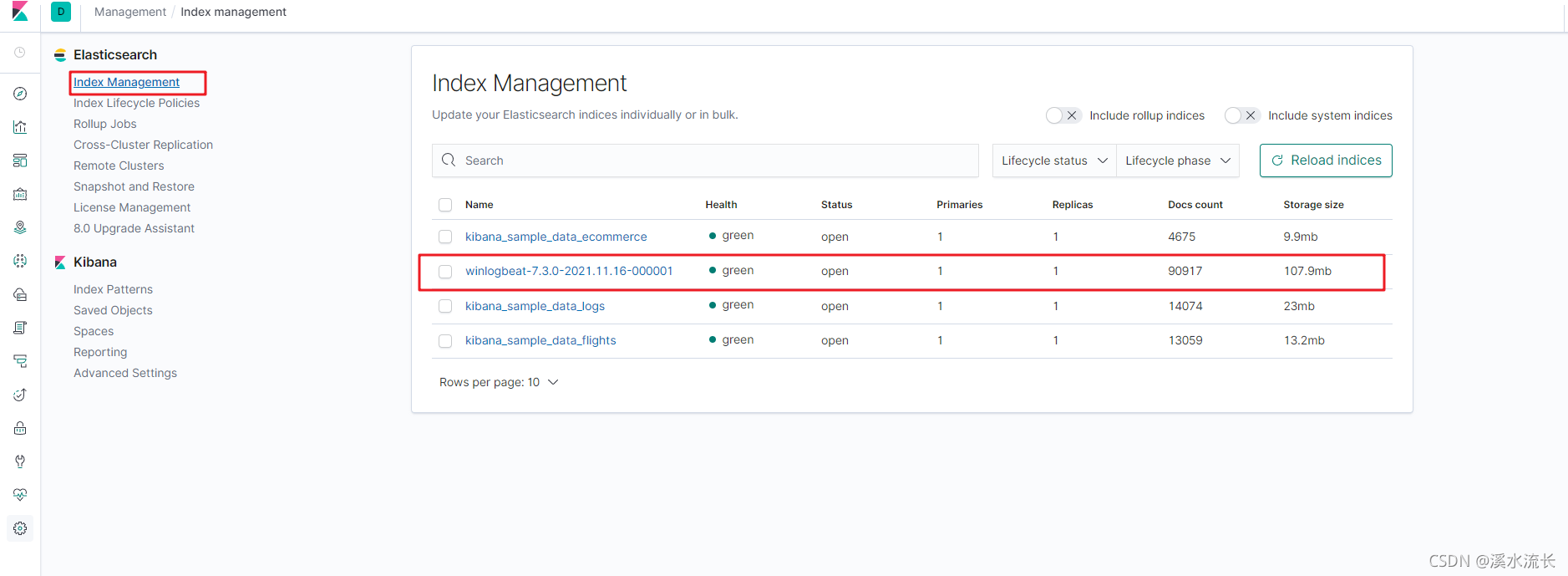Open the Stack Monitoring heartbeat icon

[x=20, y=495]
